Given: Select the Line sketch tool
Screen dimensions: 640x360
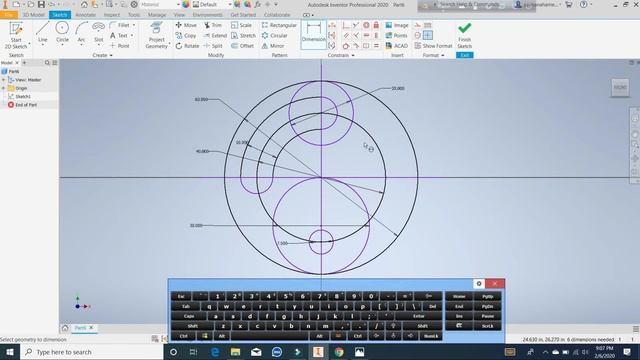Looking at the screenshot, I should coord(42,32).
